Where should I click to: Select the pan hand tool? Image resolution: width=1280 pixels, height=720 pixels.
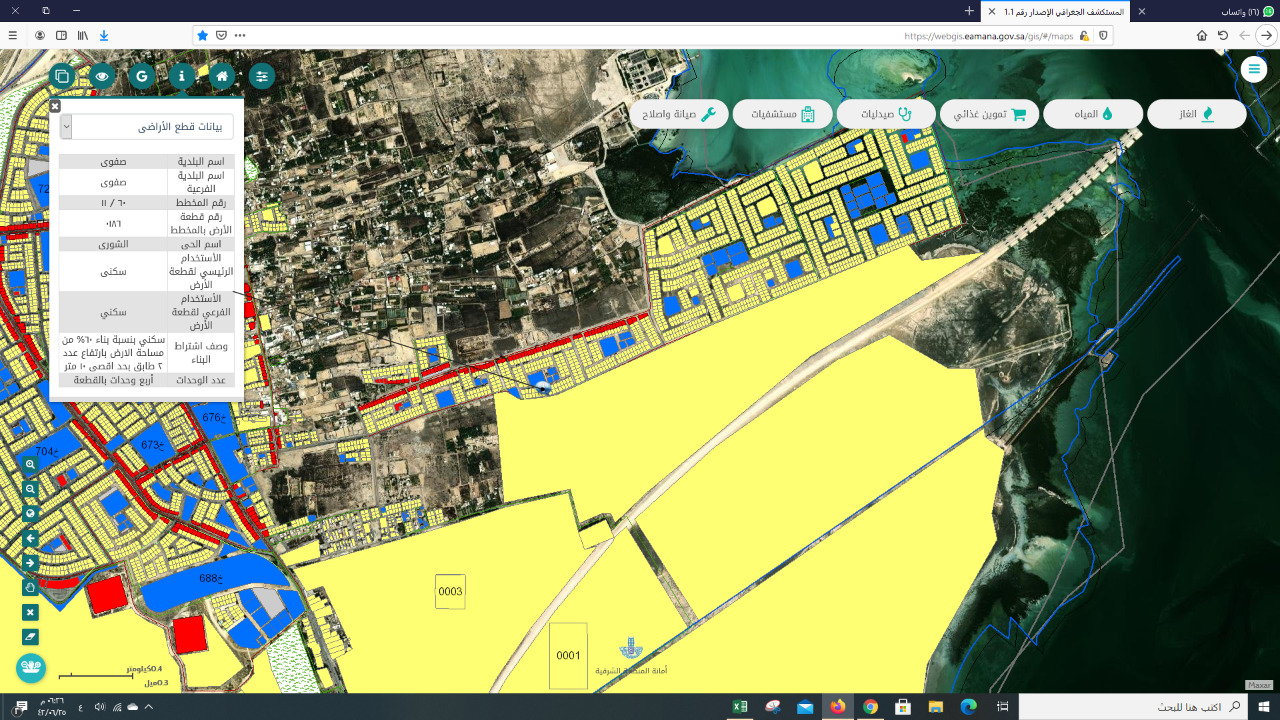click(30, 588)
